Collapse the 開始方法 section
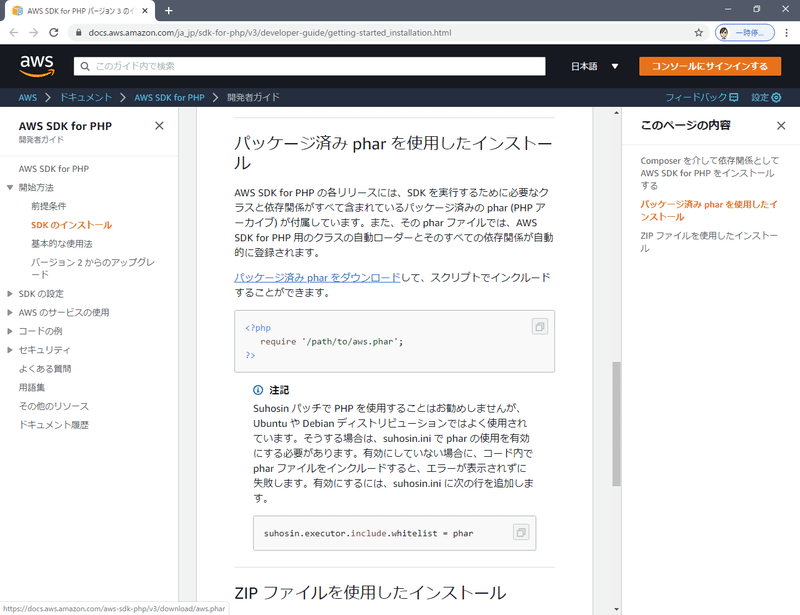Image resolution: width=800 pixels, height=615 pixels. click(10, 187)
